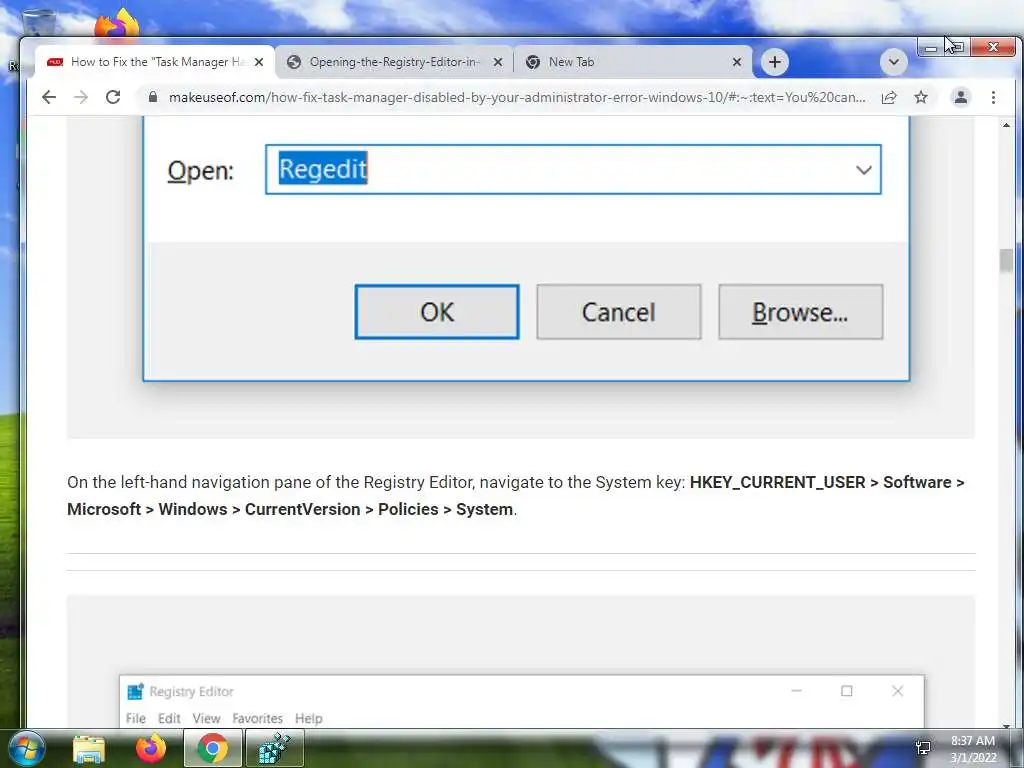Click the lock icon in address bar
The width and height of the screenshot is (1024, 768).
(x=153, y=97)
